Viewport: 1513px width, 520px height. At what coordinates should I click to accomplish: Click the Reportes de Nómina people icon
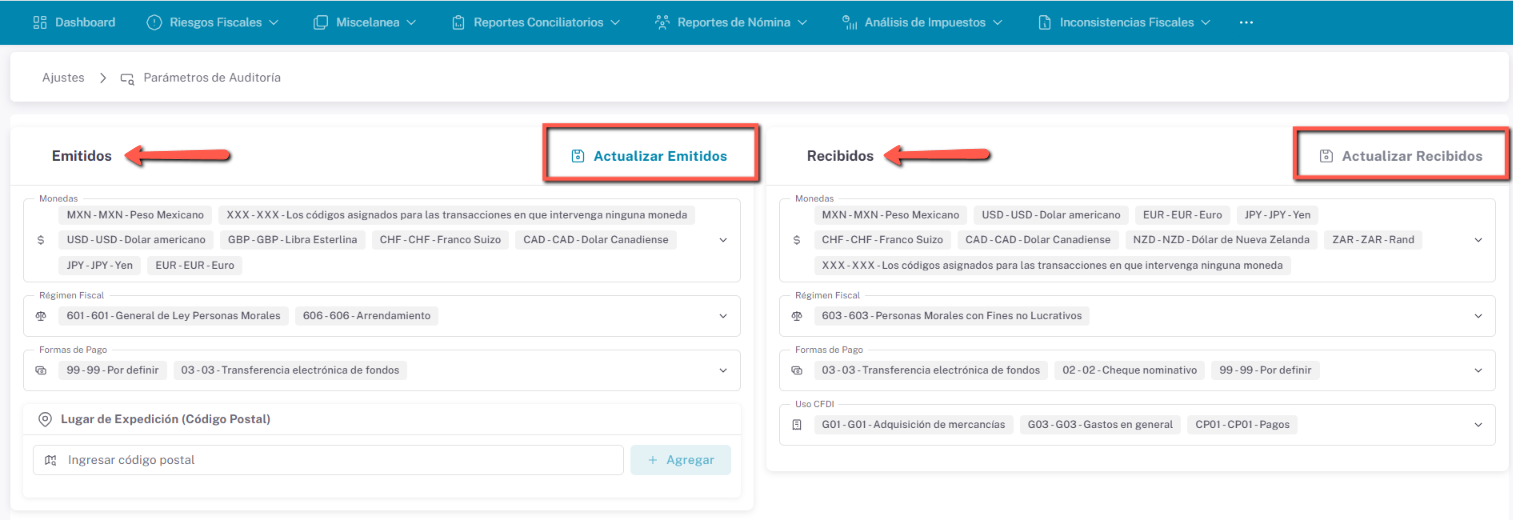pos(662,22)
